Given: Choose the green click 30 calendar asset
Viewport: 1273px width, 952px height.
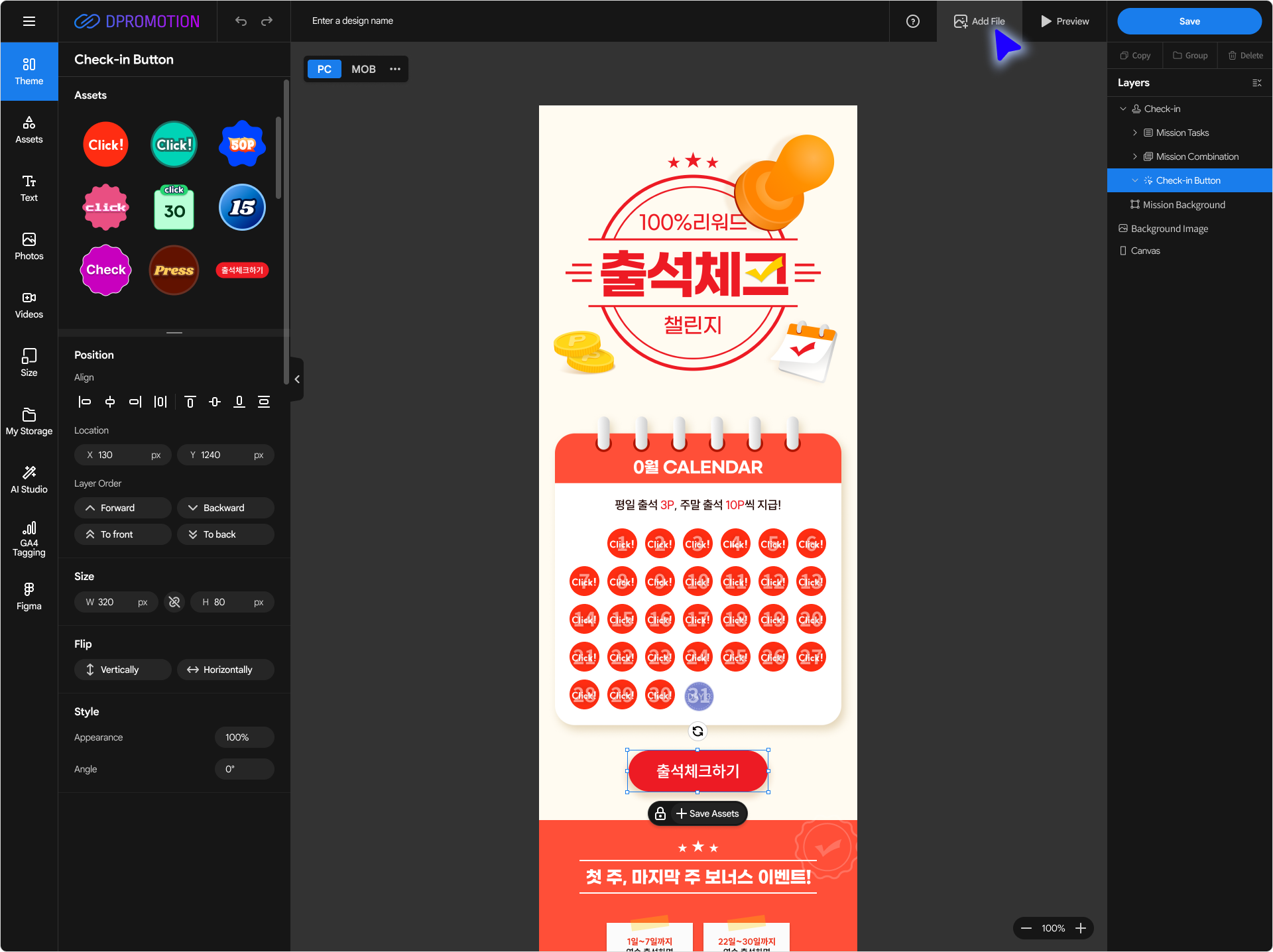Looking at the screenshot, I should tap(174, 208).
